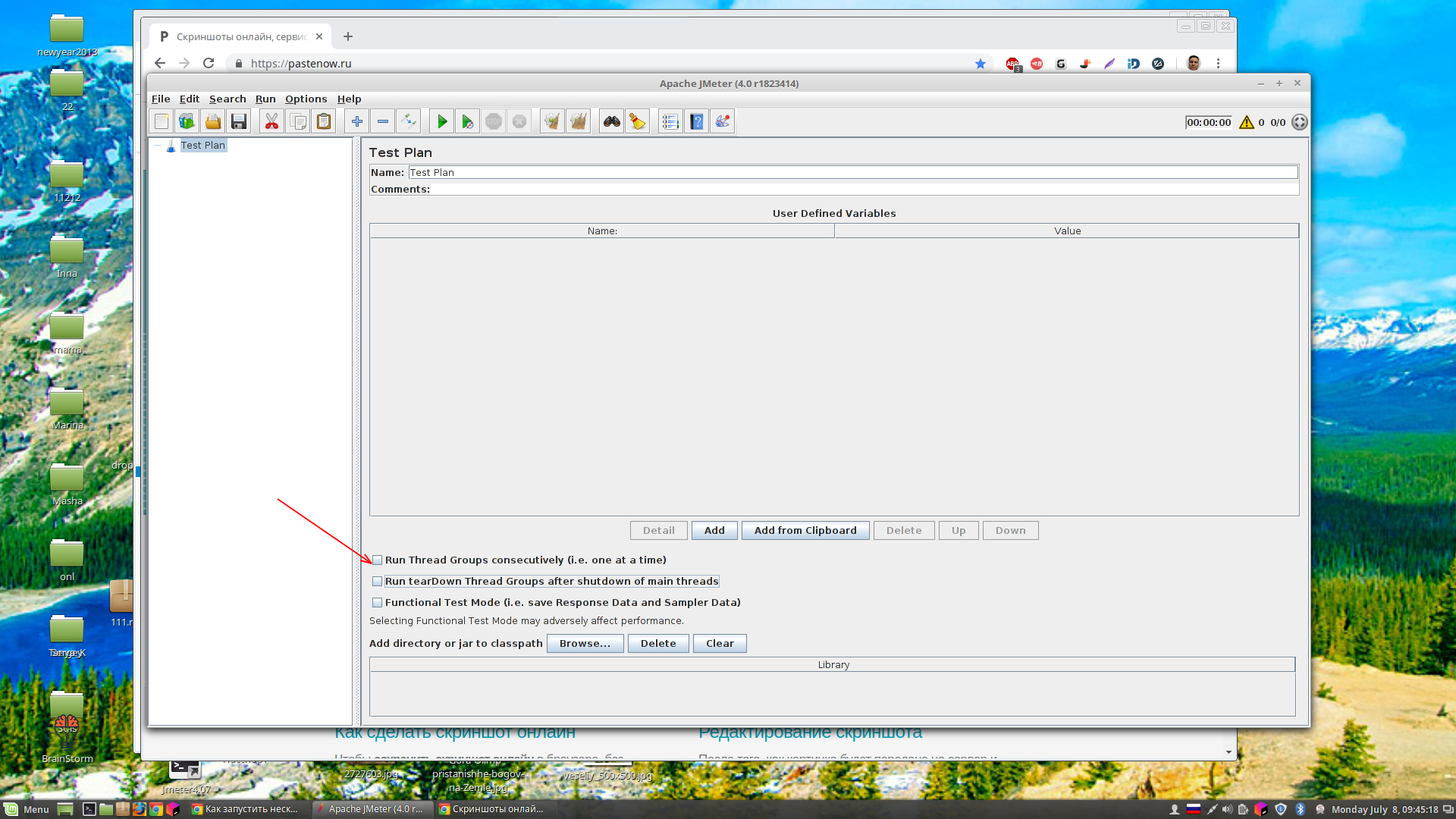Viewport: 1456px width, 819px height.
Task: Reload the page in Chrome
Action: (209, 64)
